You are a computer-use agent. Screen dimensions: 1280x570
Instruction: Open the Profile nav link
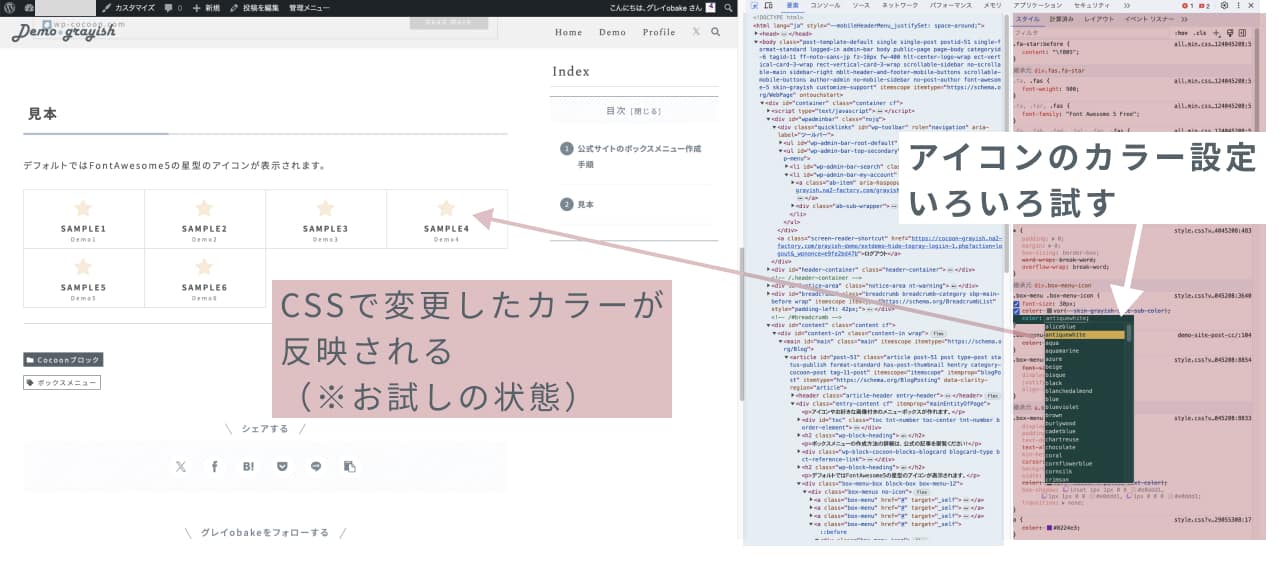click(659, 32)
